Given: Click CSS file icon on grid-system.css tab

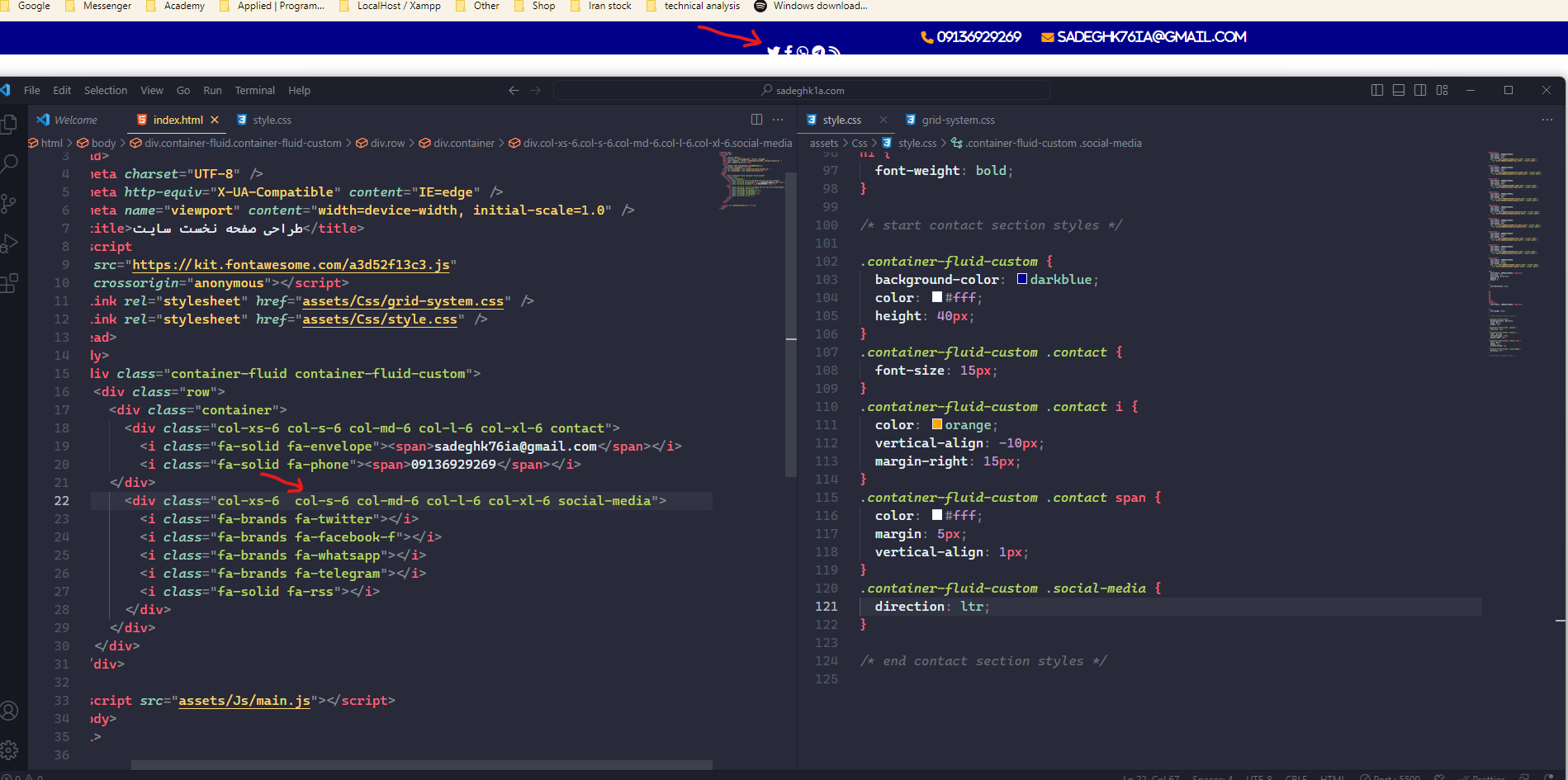Looking at the screenshot, I should (911, 120).
